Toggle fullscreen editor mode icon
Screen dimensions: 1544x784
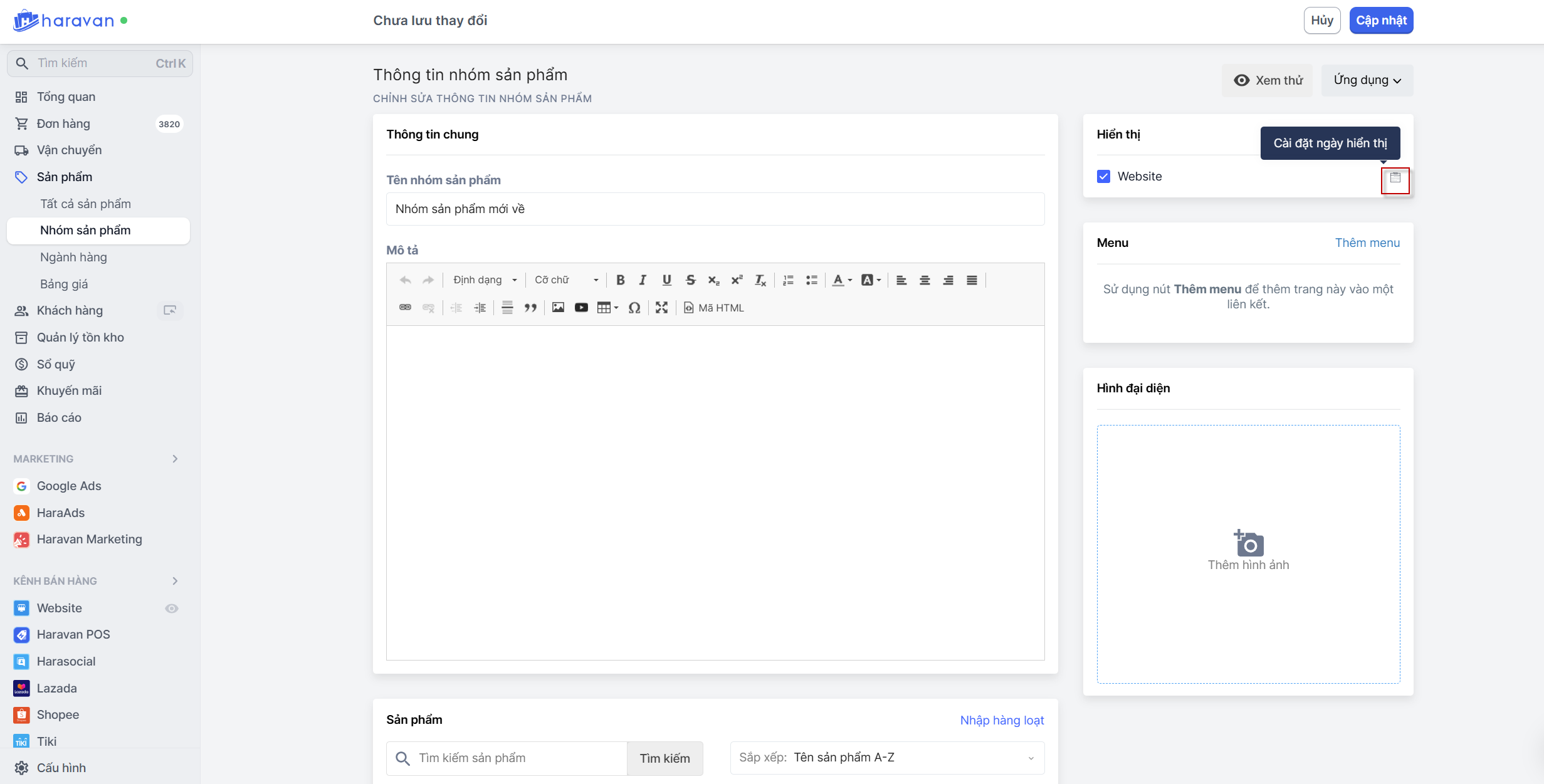[661, 308]
